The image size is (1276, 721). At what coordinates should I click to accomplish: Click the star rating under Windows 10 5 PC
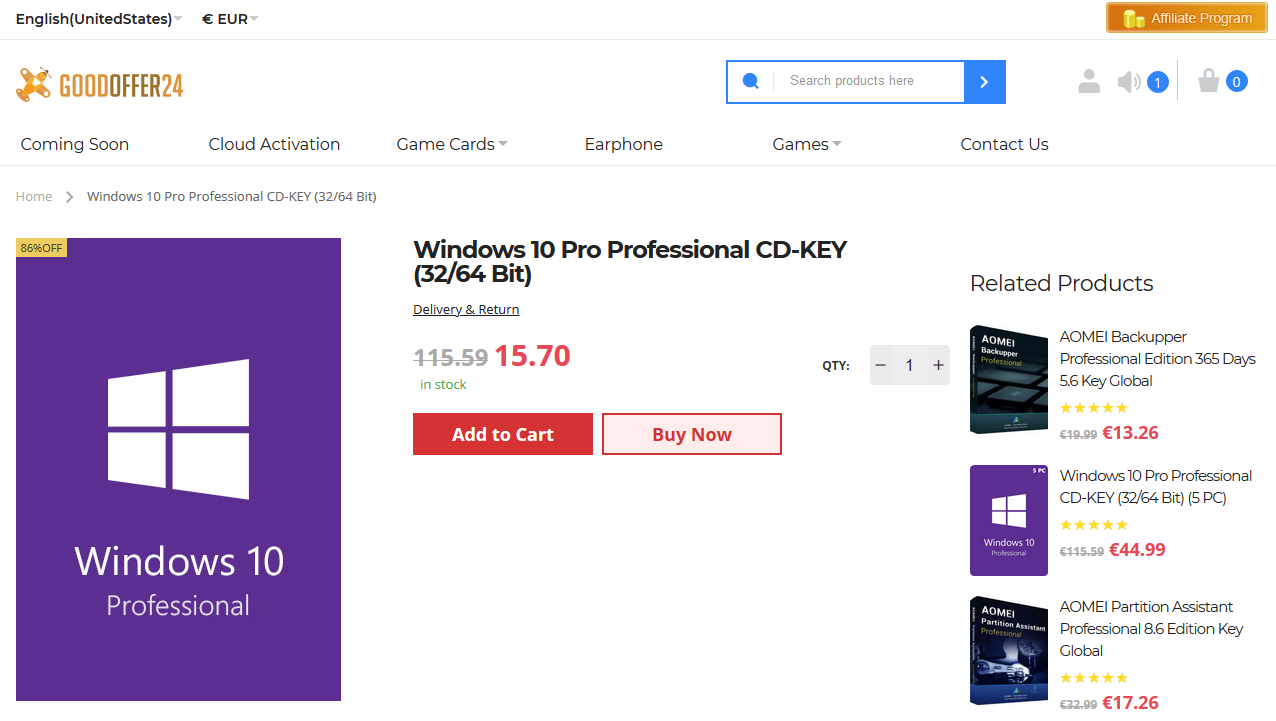pyautogui.click(x=1094, y=525)
